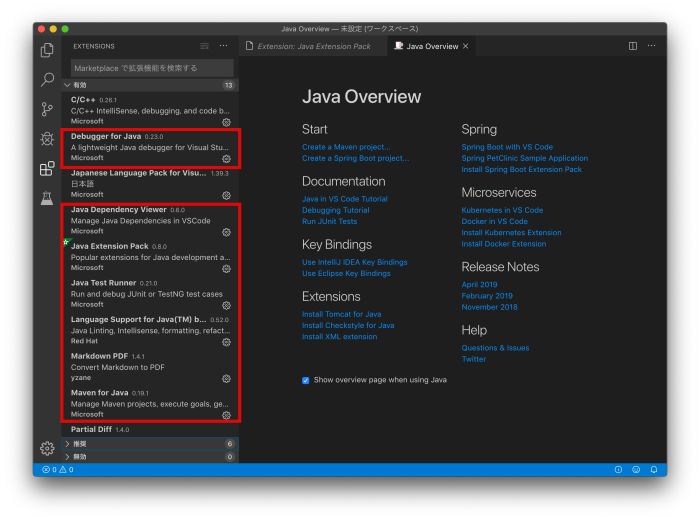Click Install Checkstyle for Java link
This screenshot has height=520, width=700.
point(348,325)
